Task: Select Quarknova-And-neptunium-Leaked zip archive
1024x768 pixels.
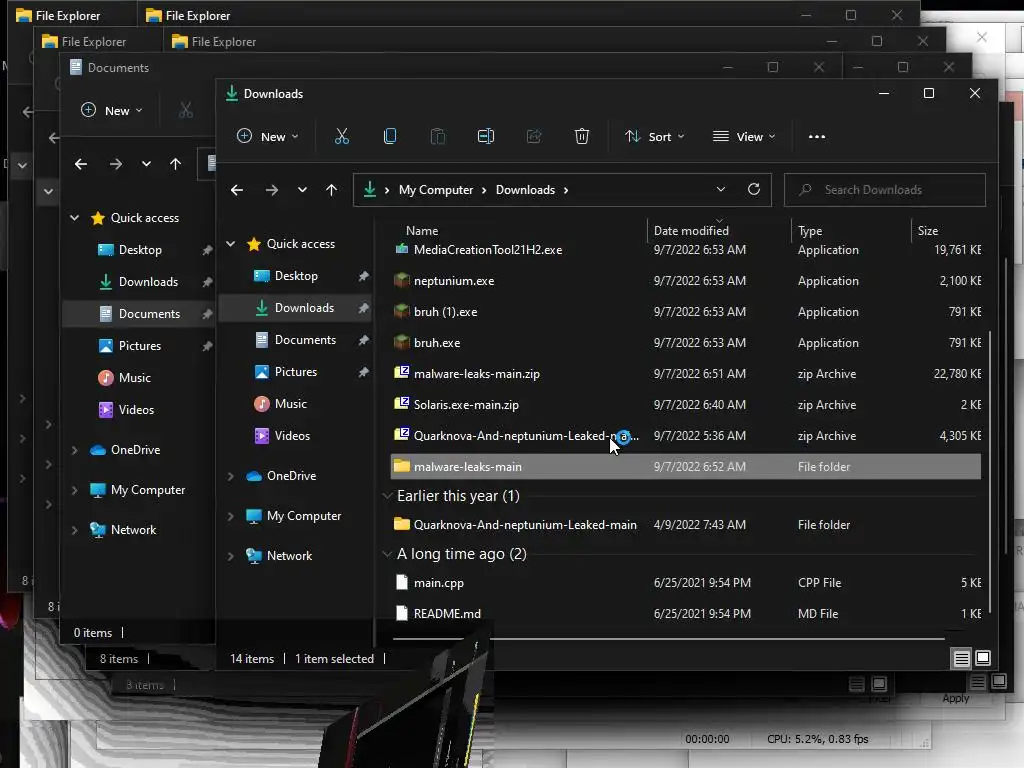Action: [x=526, y=436]
